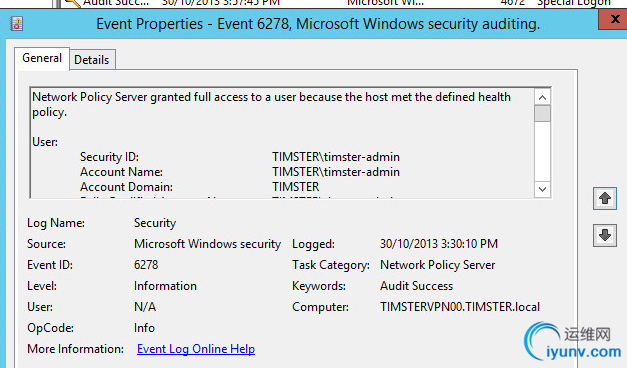This screenshot has width=627, height=368.
Task: Click the description scrollbar thumb
Action: (542, 113)
